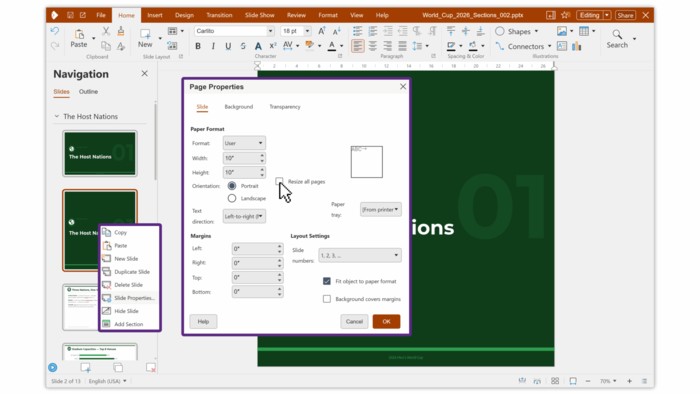Viewport: 700px width, 394px height.
Task: Switch to the Design ribbon tab
Action: pos(184,15)
